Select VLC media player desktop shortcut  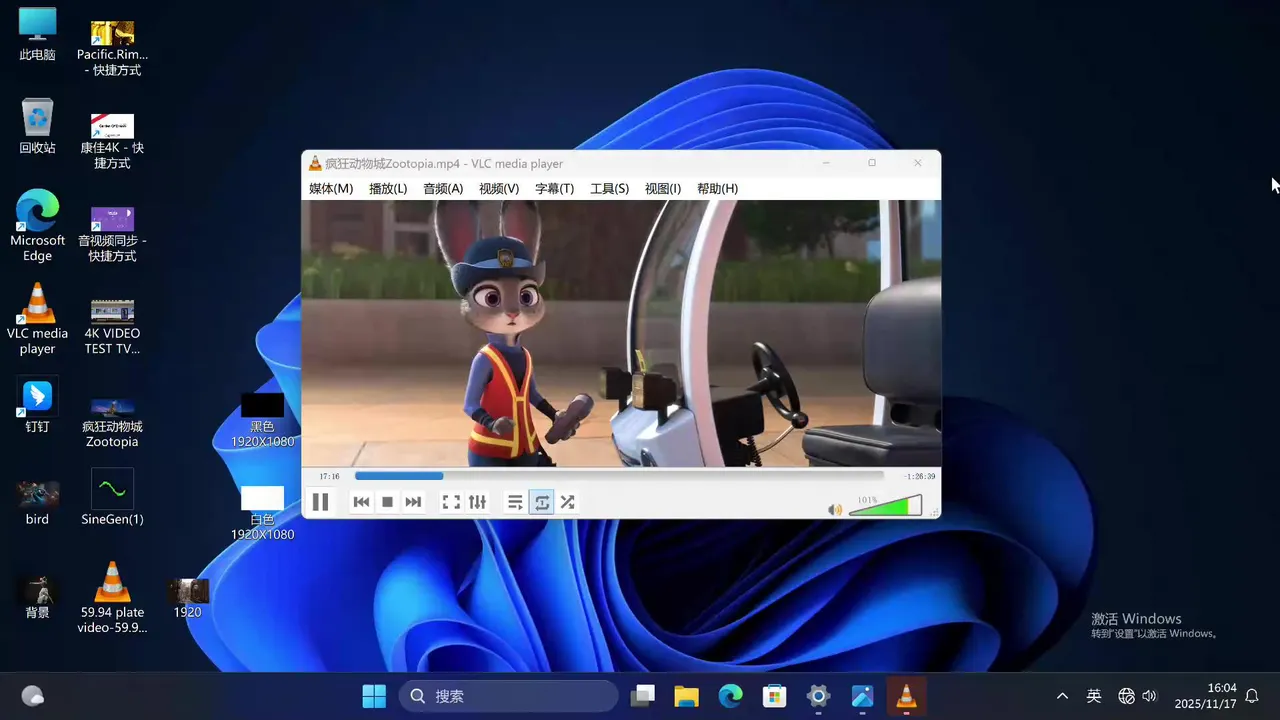pos(37,319)
